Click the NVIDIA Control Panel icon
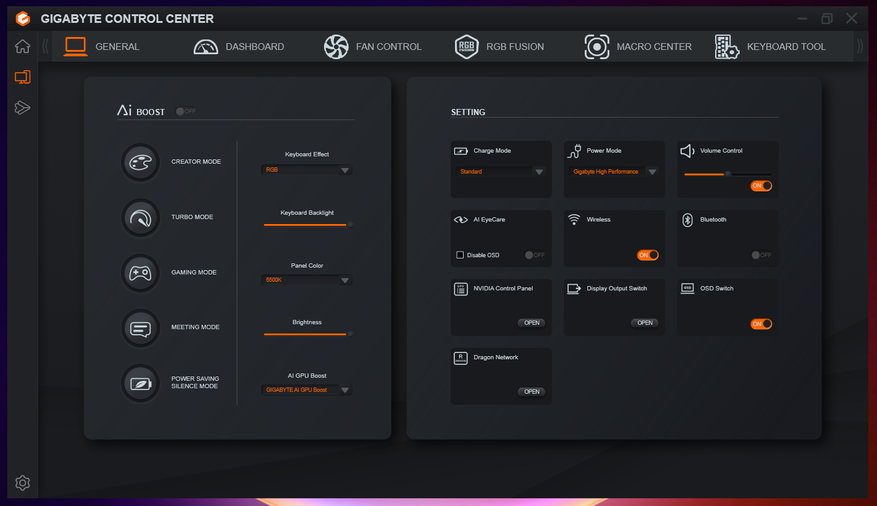The height and width of the screenshot is (506, 877). coord(461,289)
